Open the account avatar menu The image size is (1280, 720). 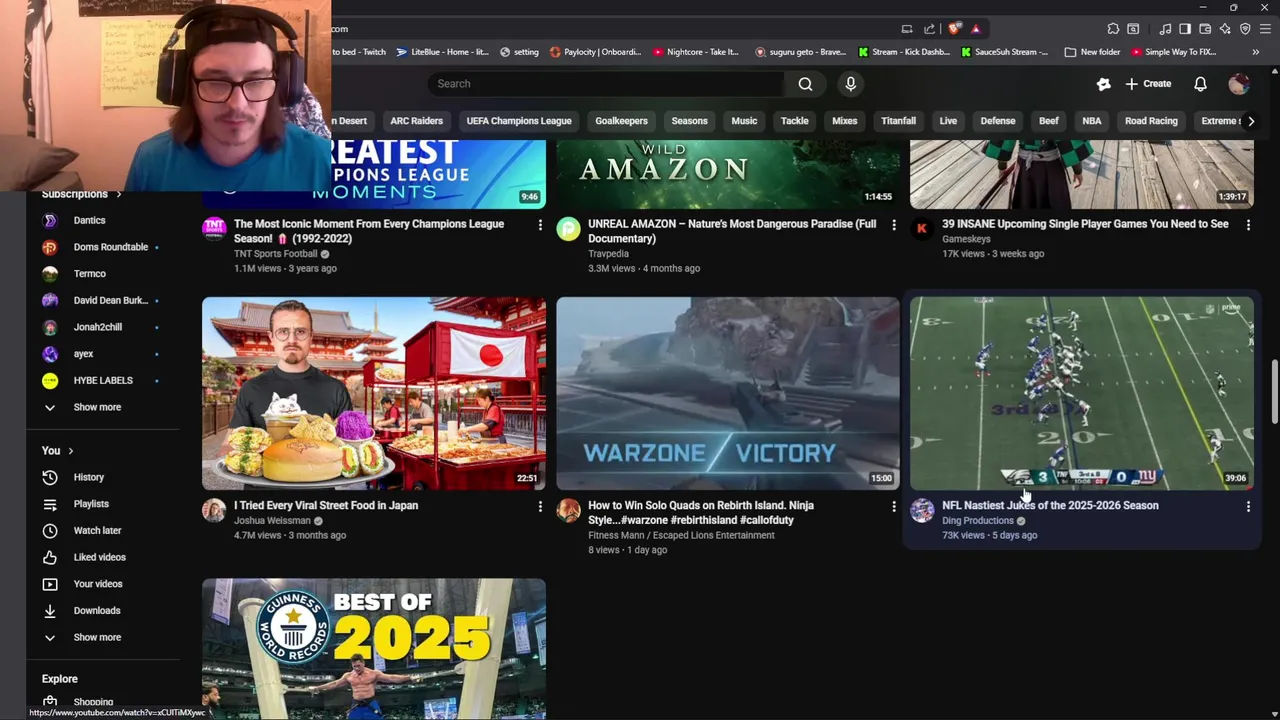tap(1238, 84)
